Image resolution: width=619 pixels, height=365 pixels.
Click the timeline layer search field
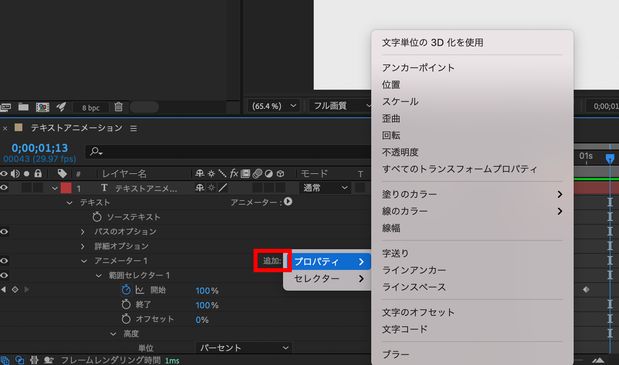point(229,152)
